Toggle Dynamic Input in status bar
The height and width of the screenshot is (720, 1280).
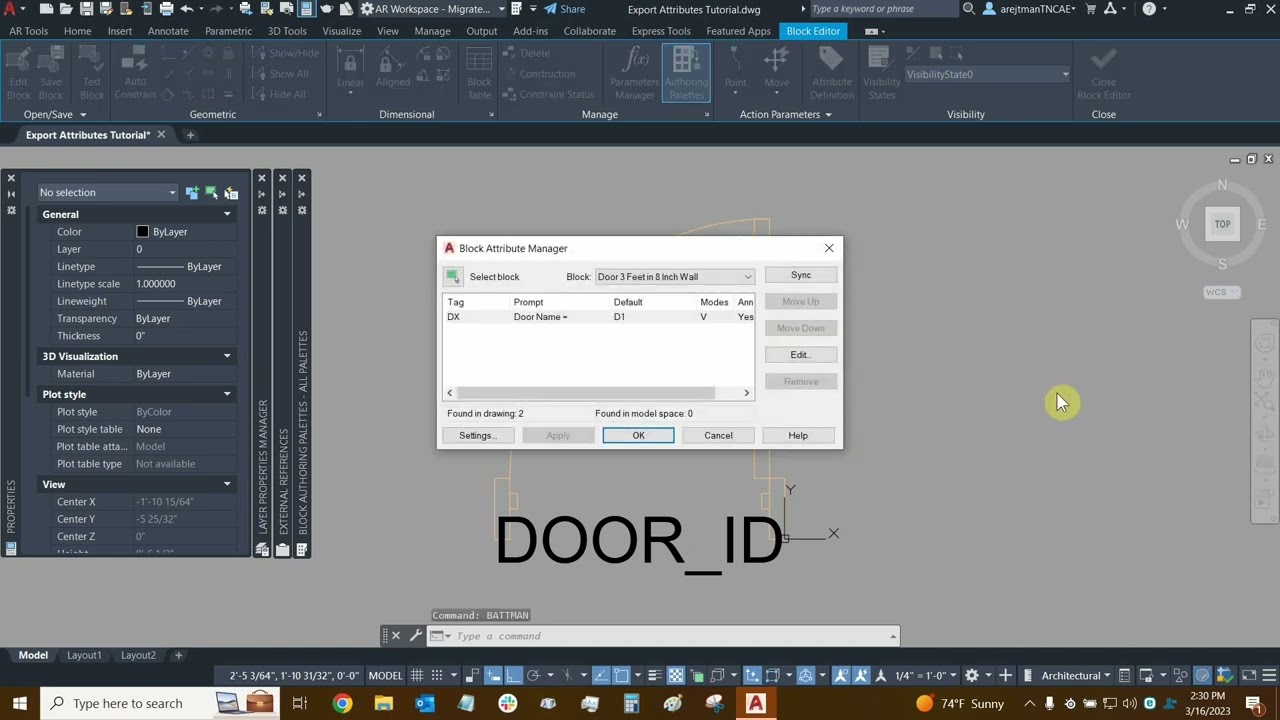tap(493, 675)
